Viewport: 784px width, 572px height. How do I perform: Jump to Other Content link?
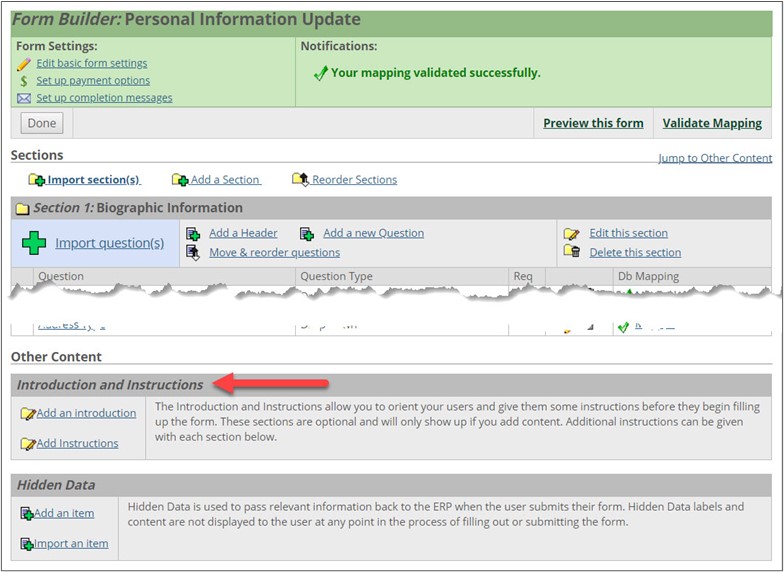coord(715,158)
